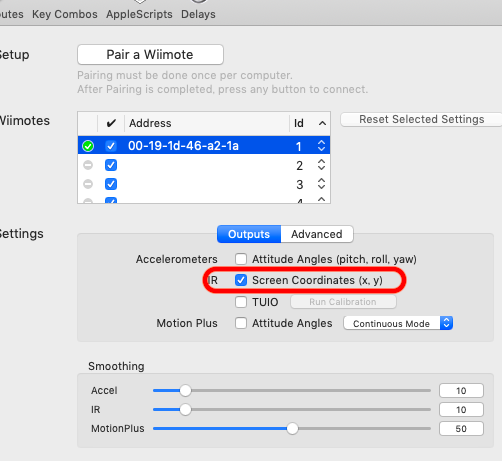
Task: Uncheck Screen Coordinates (x, y) for IR
Action: pos(241,280)
